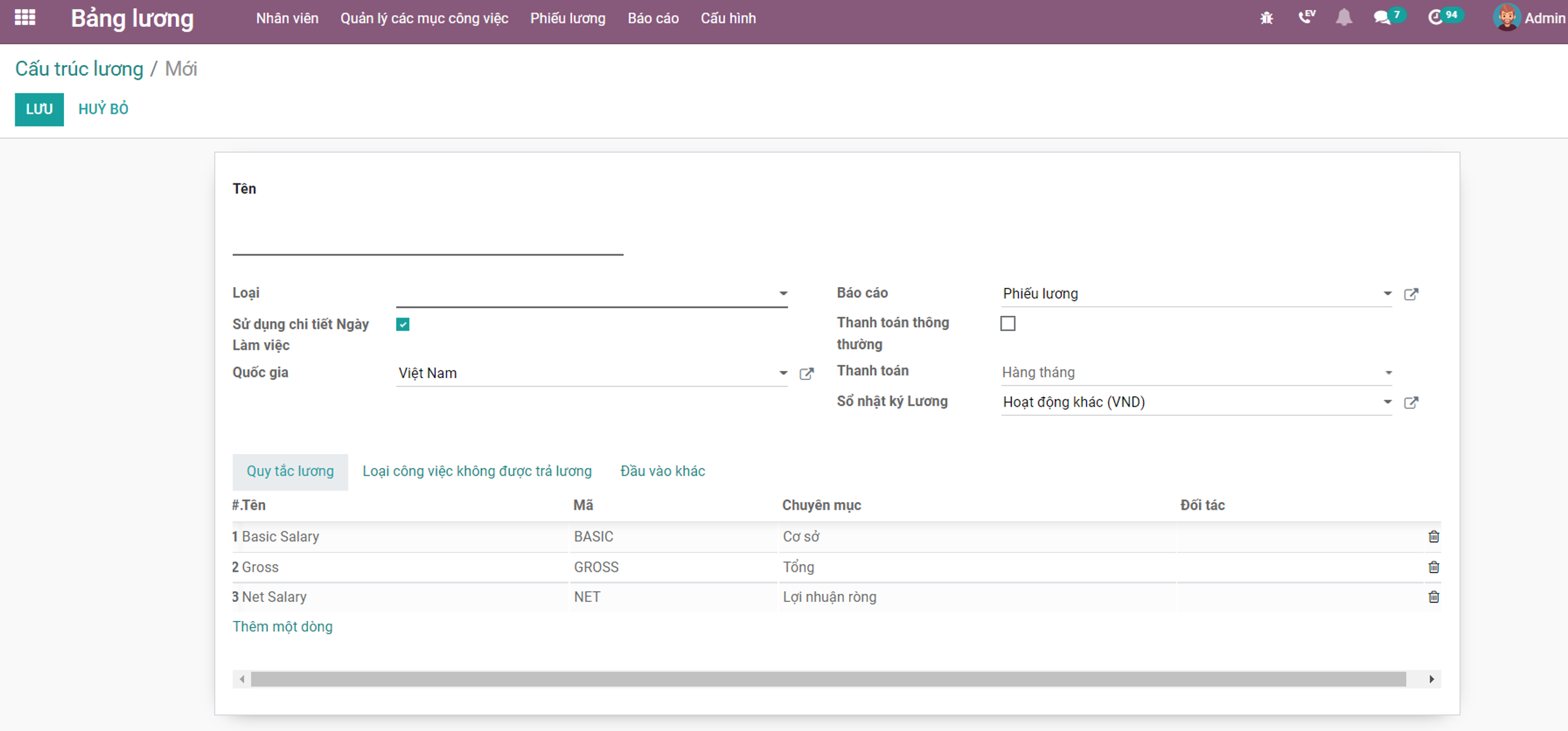Switch to Loại công việc không được trả lương tab
This screenshot has height=731, width=1568.
click(477, 472)
